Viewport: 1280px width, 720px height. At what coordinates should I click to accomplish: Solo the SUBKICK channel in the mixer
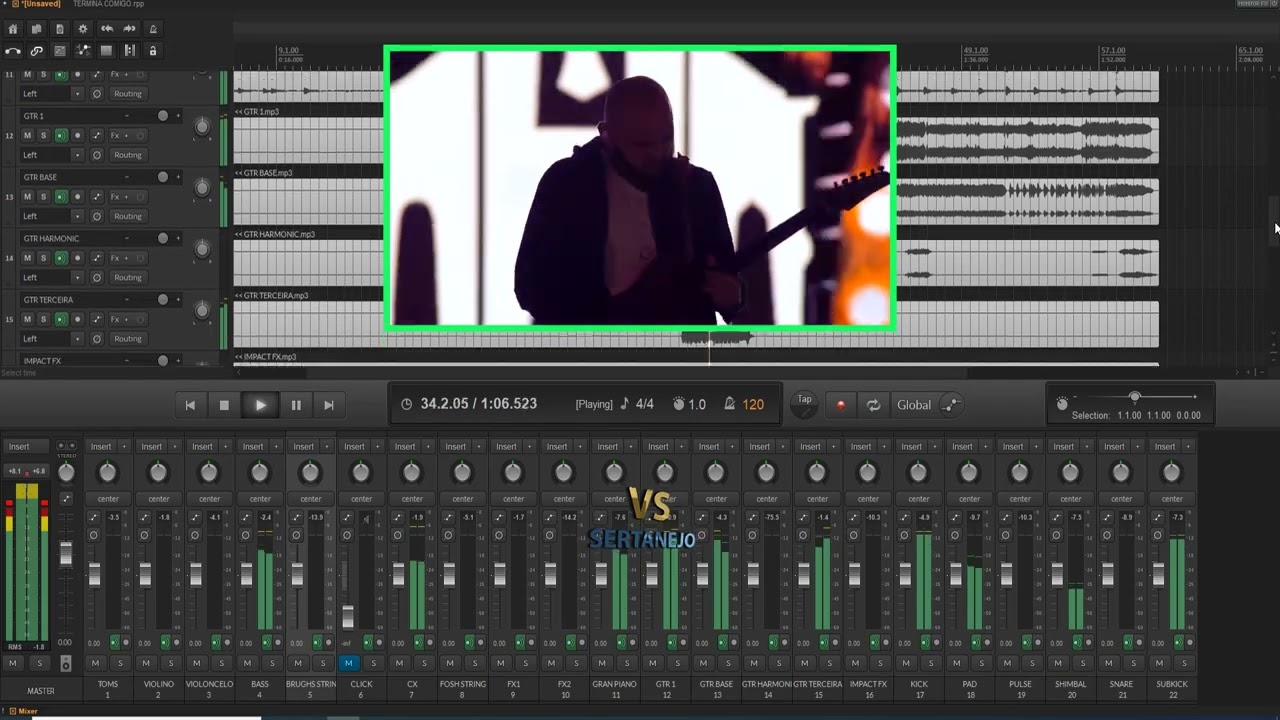(1184, 663)
